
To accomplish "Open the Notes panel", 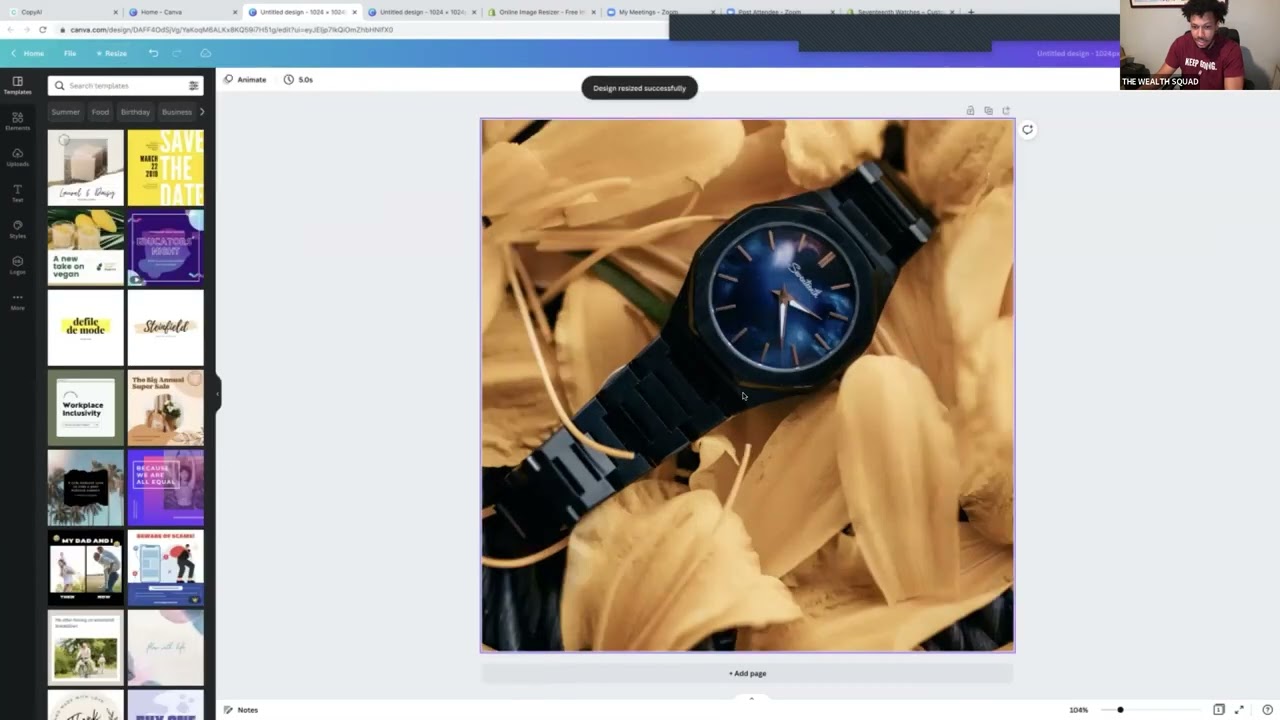I will (241, 710).
